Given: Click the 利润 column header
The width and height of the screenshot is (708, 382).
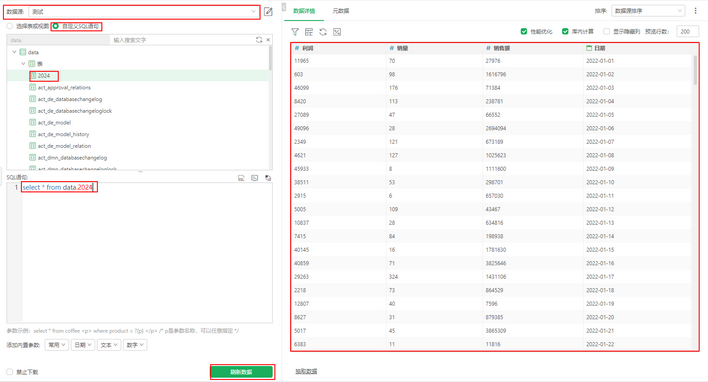Looking at the screenshot, I should point(340,48).
